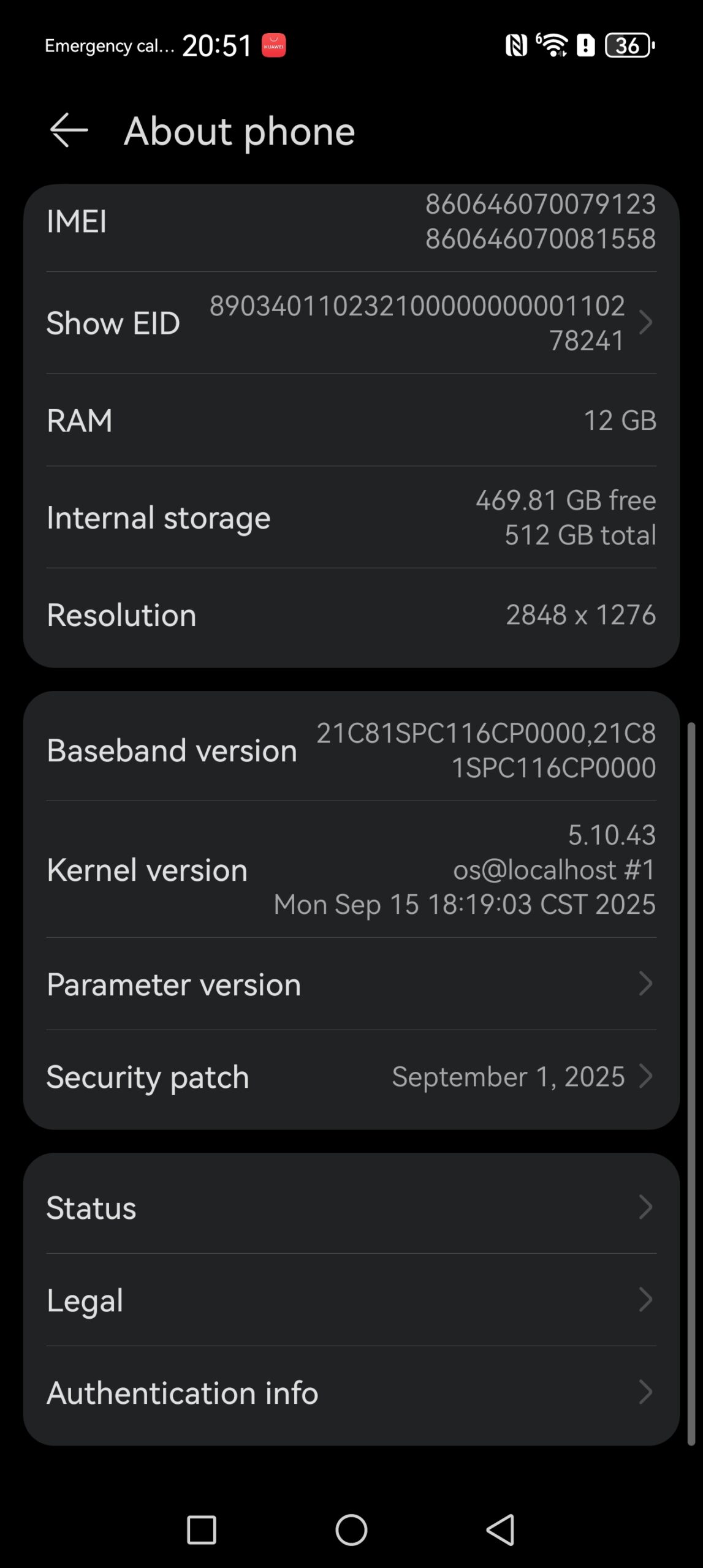Tap the NFC status icon
This screenshot has width=703, height=1568.
[x=516, y=45]
